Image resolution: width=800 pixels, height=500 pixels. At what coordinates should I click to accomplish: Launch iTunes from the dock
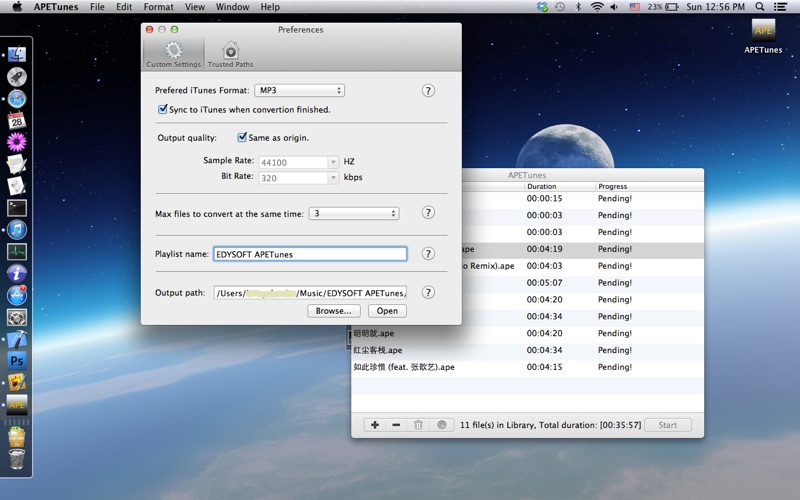click(16, 230)
